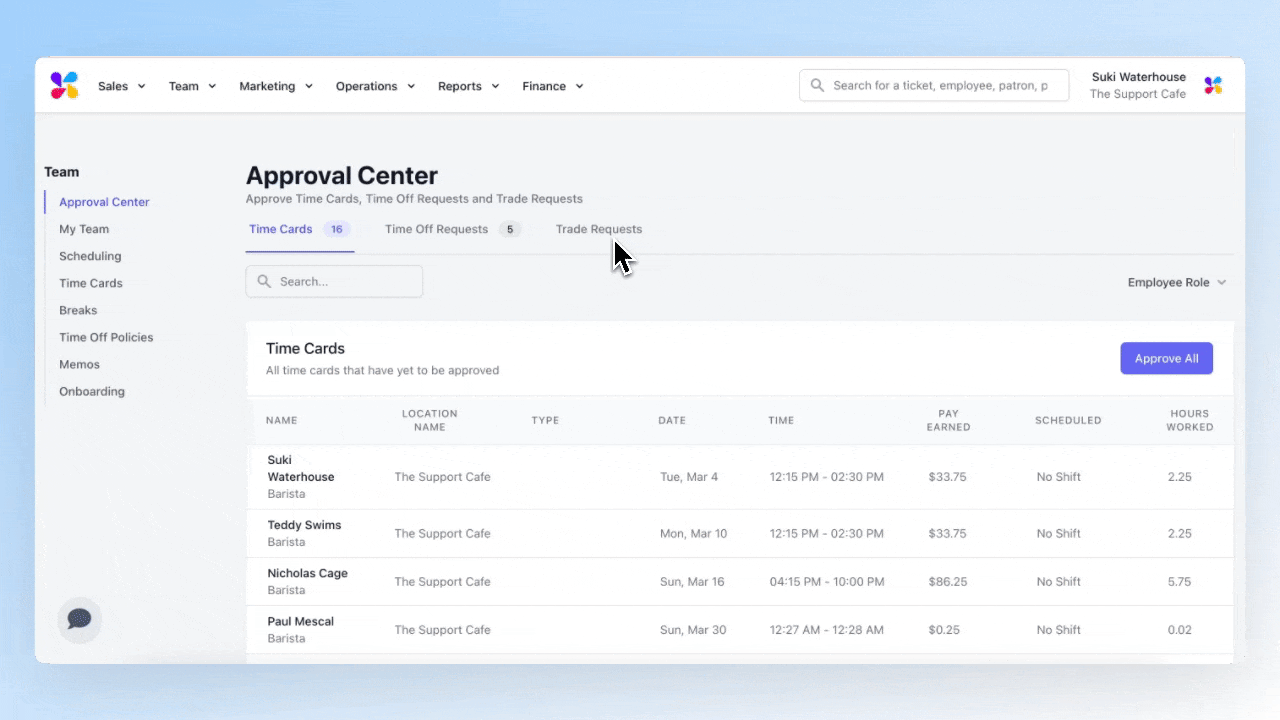Image resolution: width=1280 pixels, height=720 pixels.
Task: Click the 16 badge on Time Cards tab
Action: point(337,229)
